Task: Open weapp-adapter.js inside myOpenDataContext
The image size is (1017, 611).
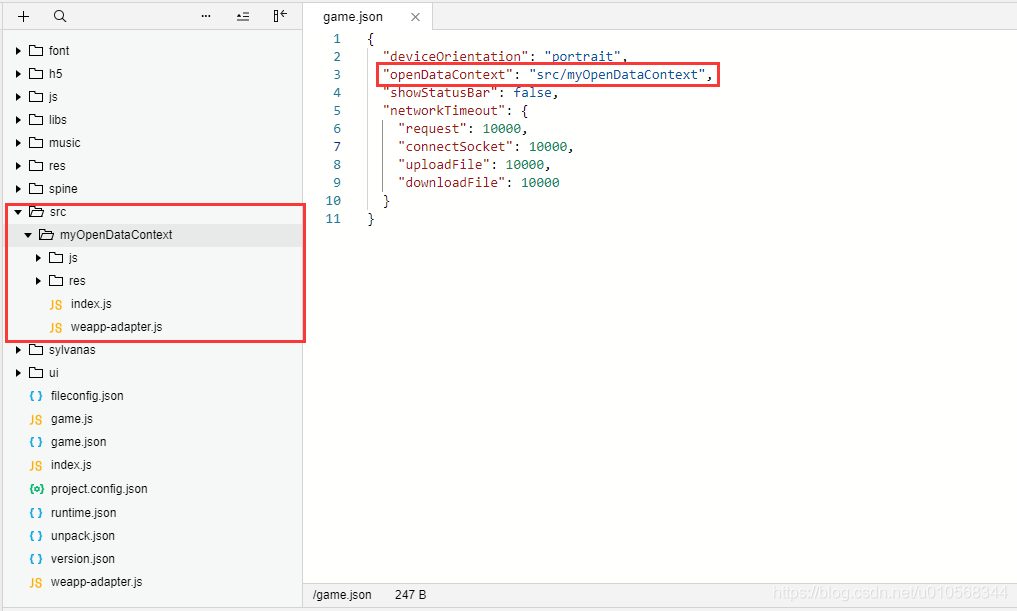Action: (x=117, y=327)
